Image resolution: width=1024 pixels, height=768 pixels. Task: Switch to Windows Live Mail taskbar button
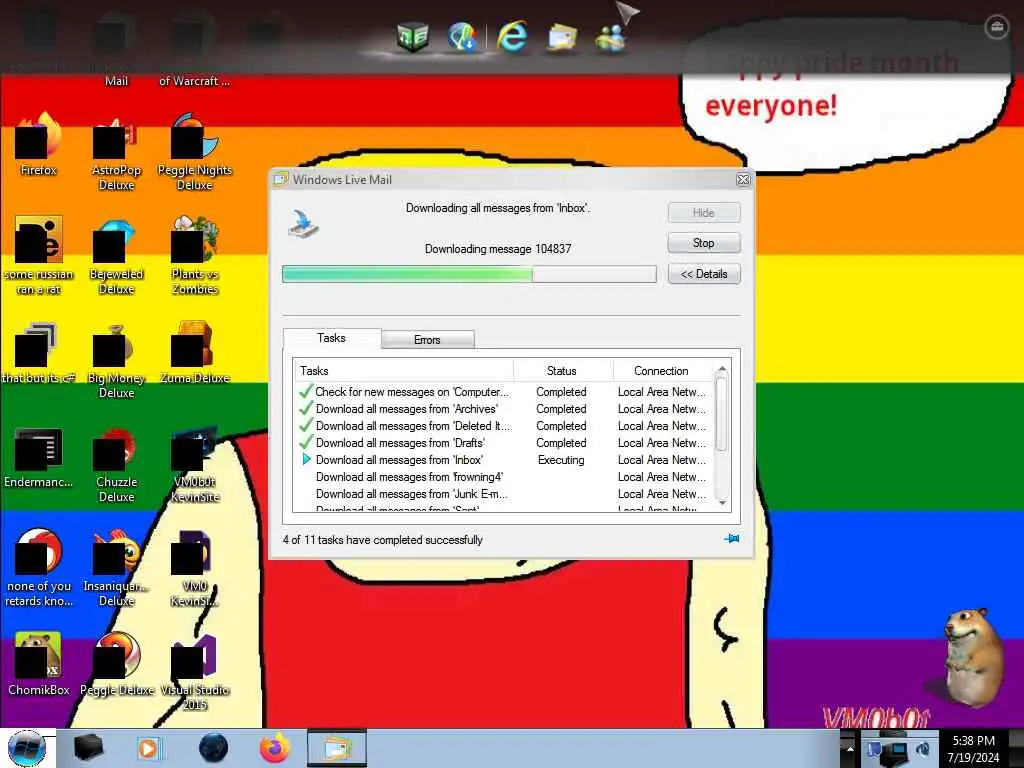click(x=337, y=748)
